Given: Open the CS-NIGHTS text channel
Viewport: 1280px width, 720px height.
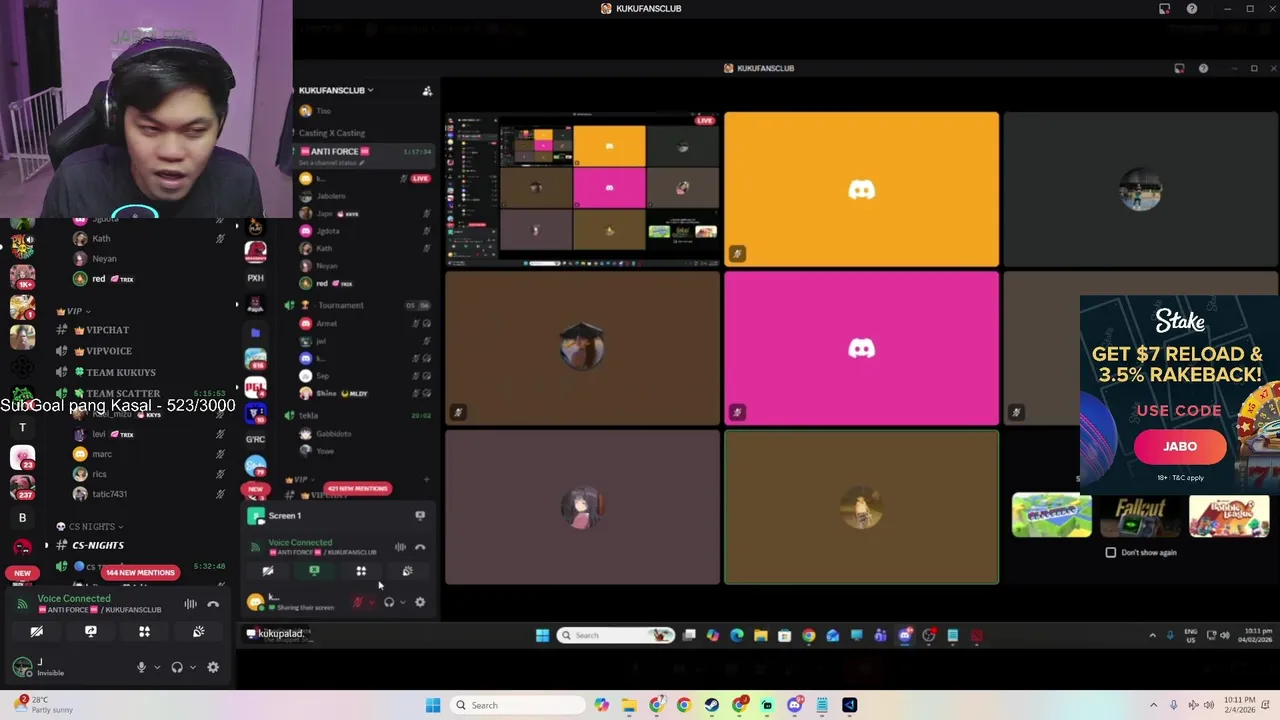Looking at the screenshot, I should (98, 545).
